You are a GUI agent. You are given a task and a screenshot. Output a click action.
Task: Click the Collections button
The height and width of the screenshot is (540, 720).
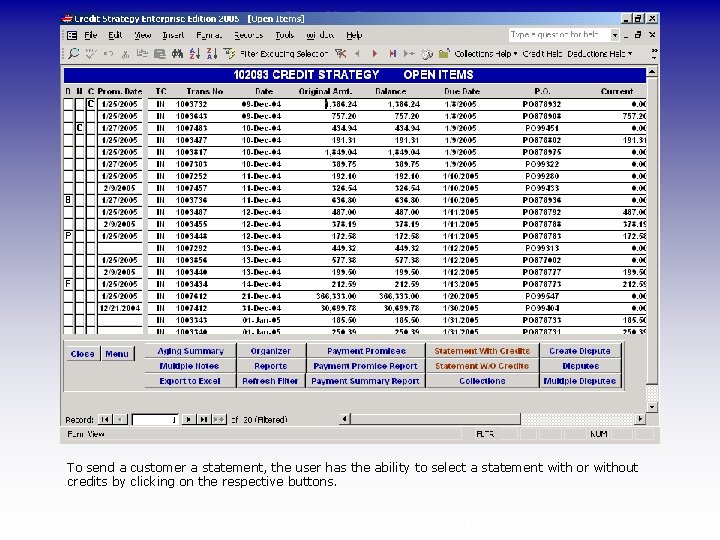pos(482,381)
